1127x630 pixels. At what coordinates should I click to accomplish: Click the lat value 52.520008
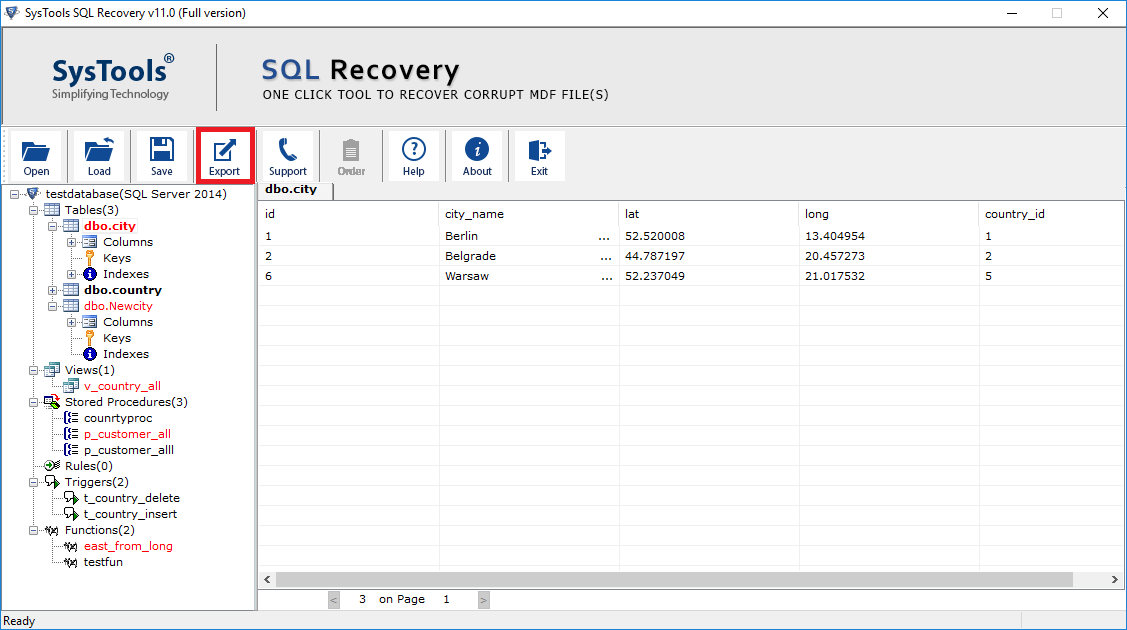[655, 236]
